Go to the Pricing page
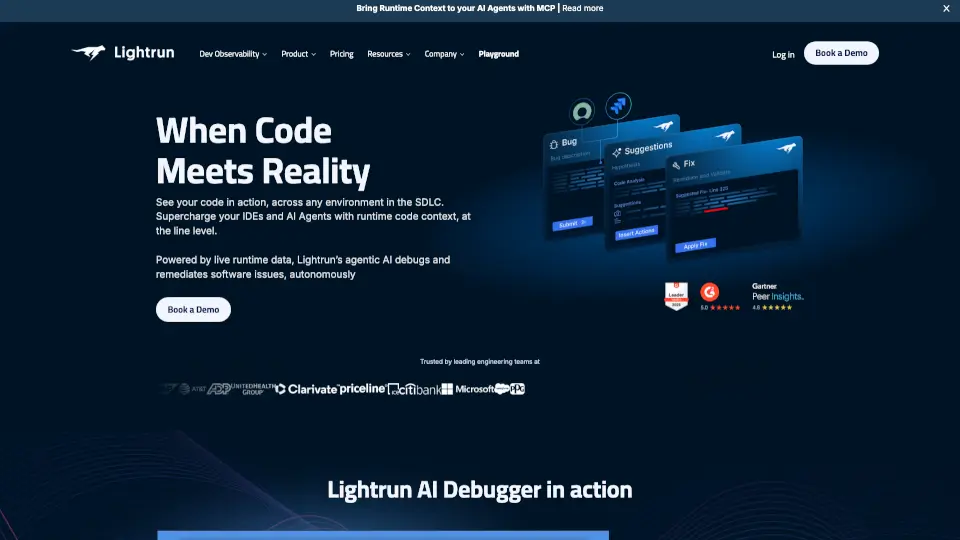Viewport: 960px width, 540px height. click(x=341, y=54)
